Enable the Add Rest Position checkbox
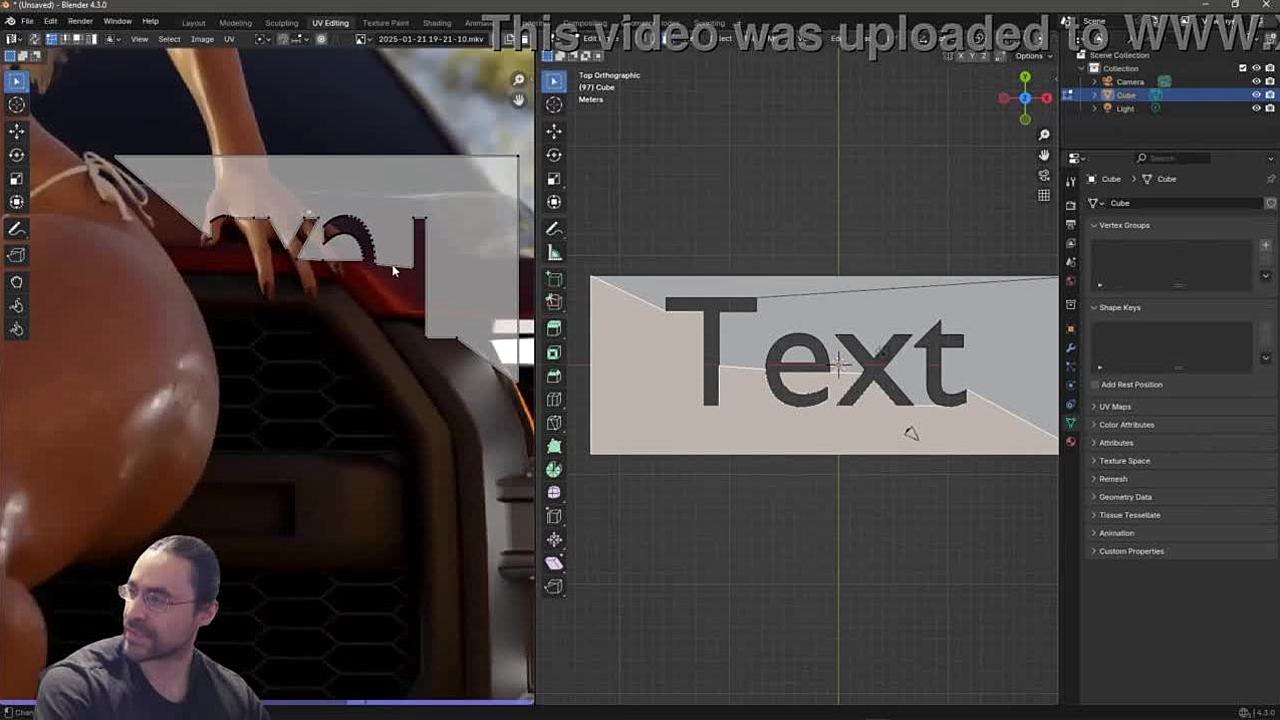Screen dimensions: 1280x720 click(1095, 384)
